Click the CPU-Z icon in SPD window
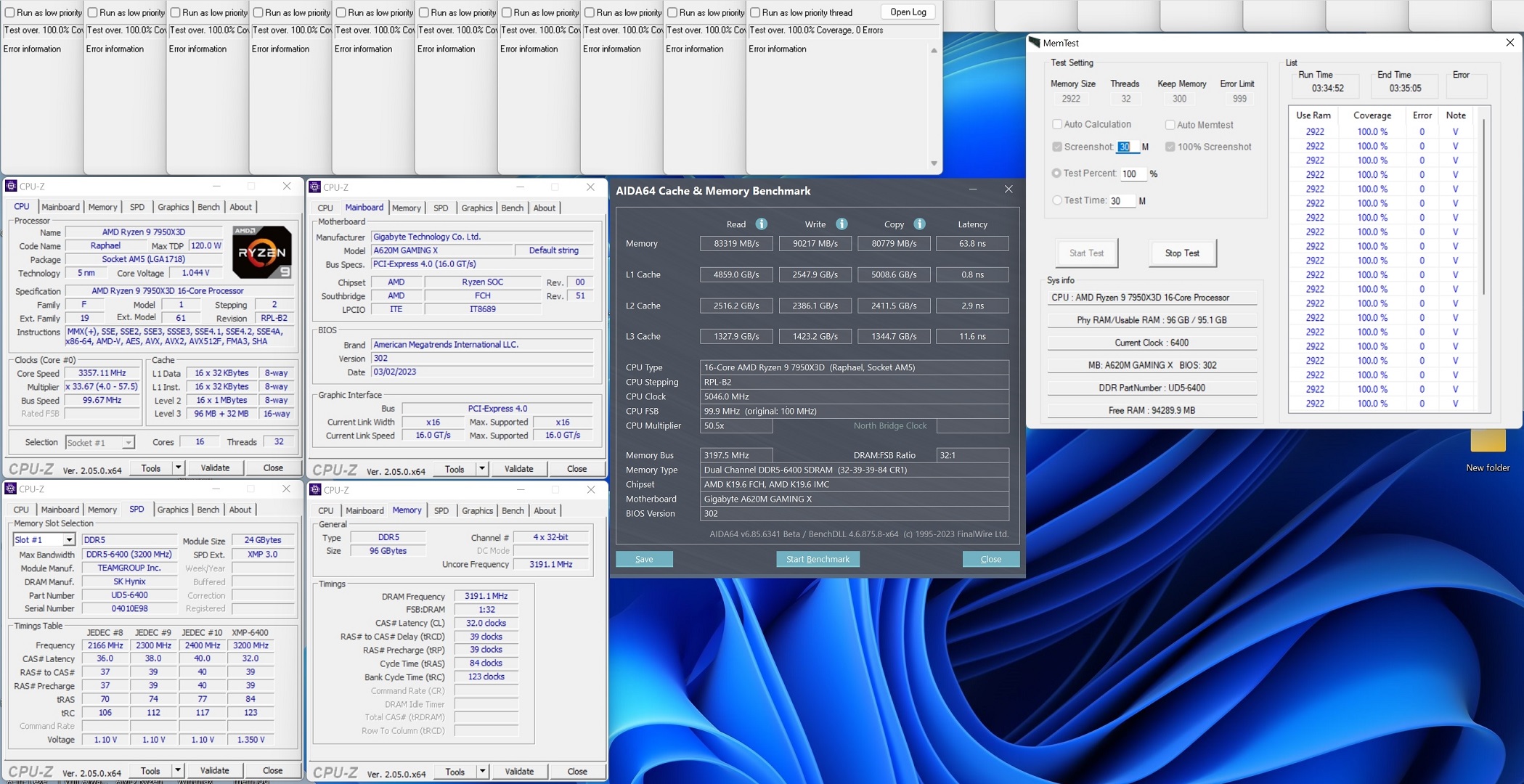Screen dimensions: 1524x784 [11, 489]
